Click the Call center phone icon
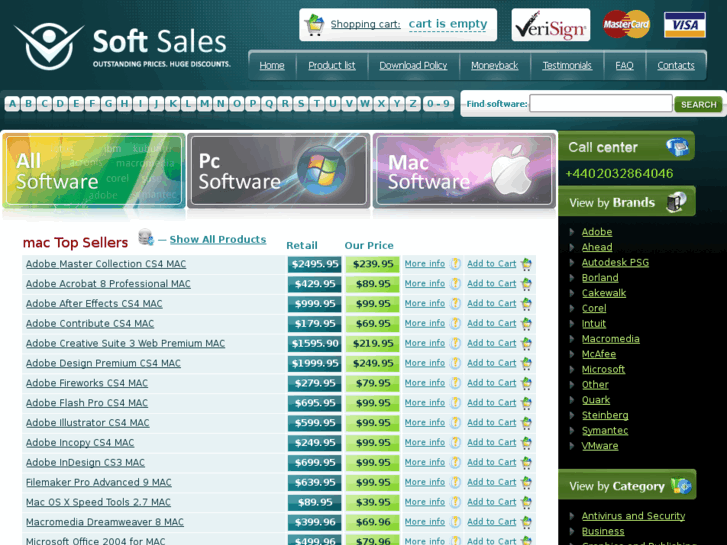This screenshot has height=545, width=727. [x=677, y=147]
